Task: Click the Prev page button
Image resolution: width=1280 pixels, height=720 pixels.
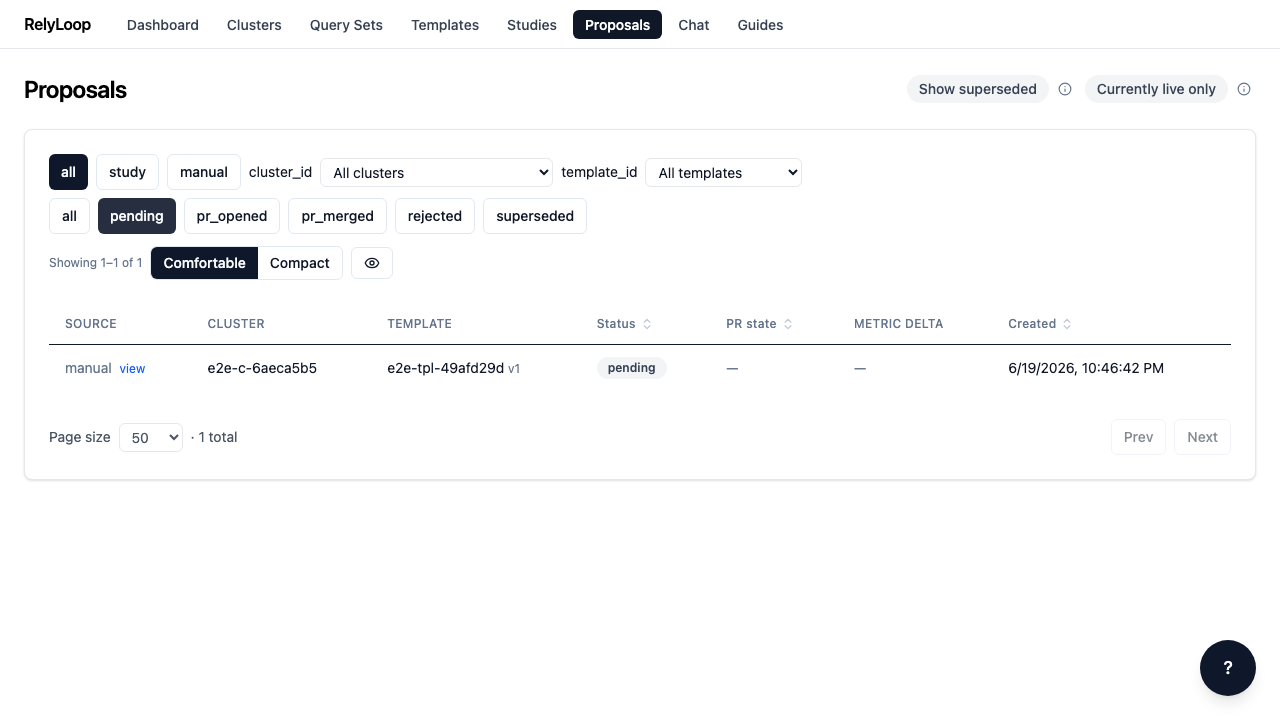Action: [1138, 437]
